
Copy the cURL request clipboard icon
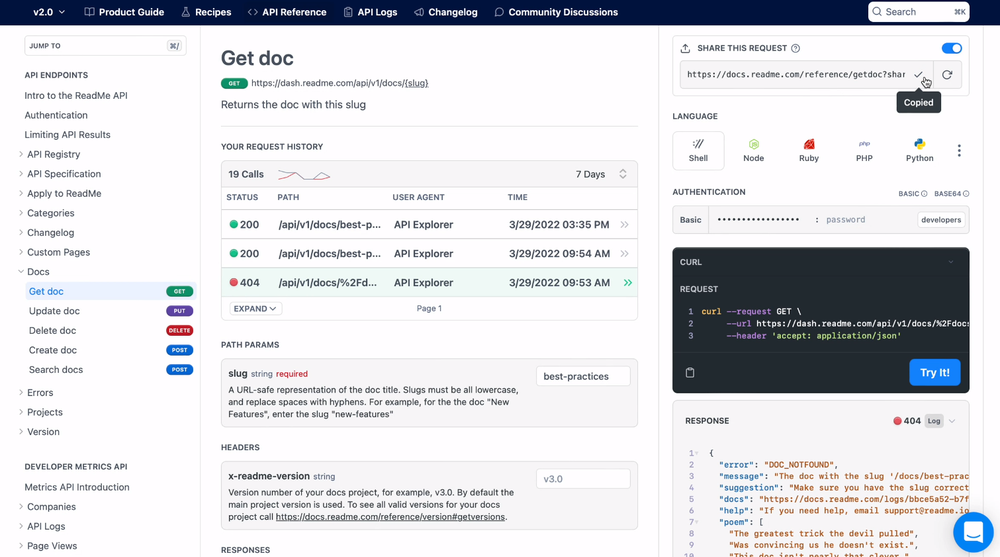[x=690, y=373]
